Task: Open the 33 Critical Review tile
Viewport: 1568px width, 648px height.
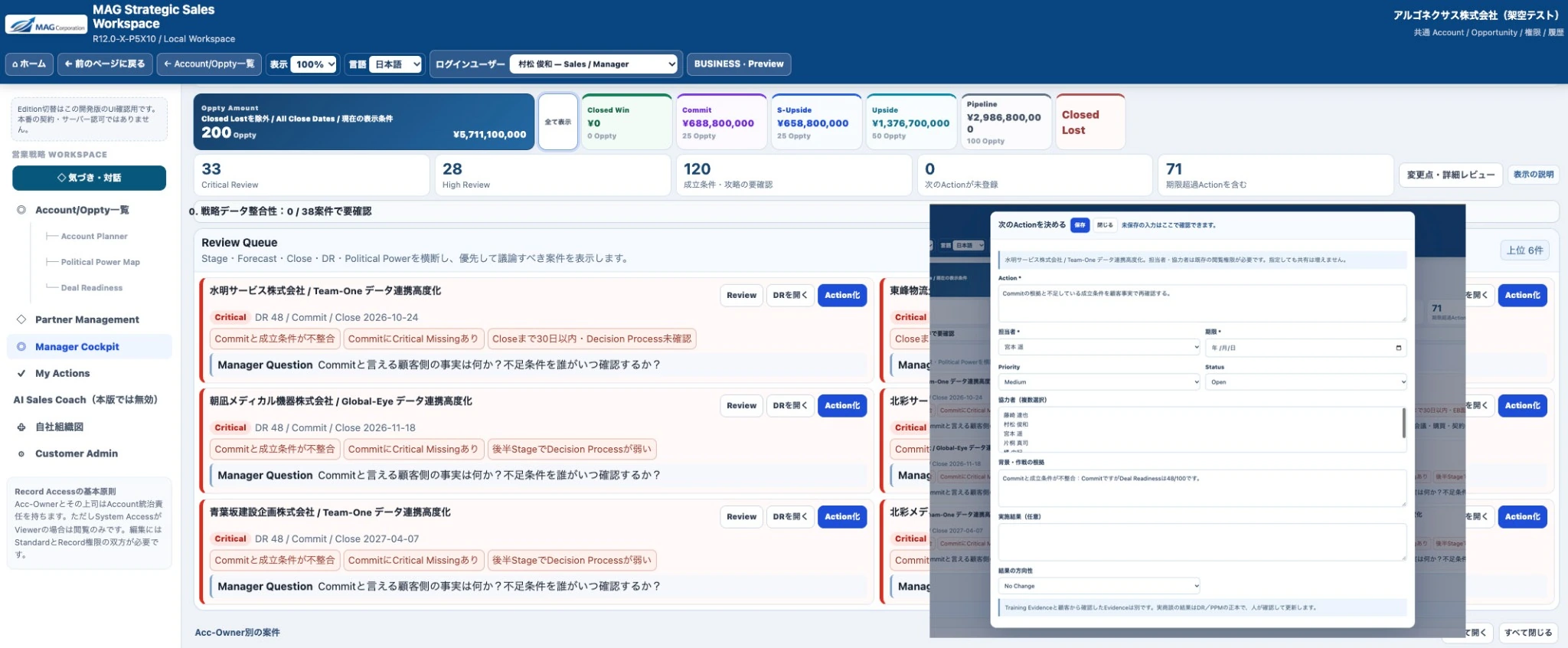Action: point(312,175)
